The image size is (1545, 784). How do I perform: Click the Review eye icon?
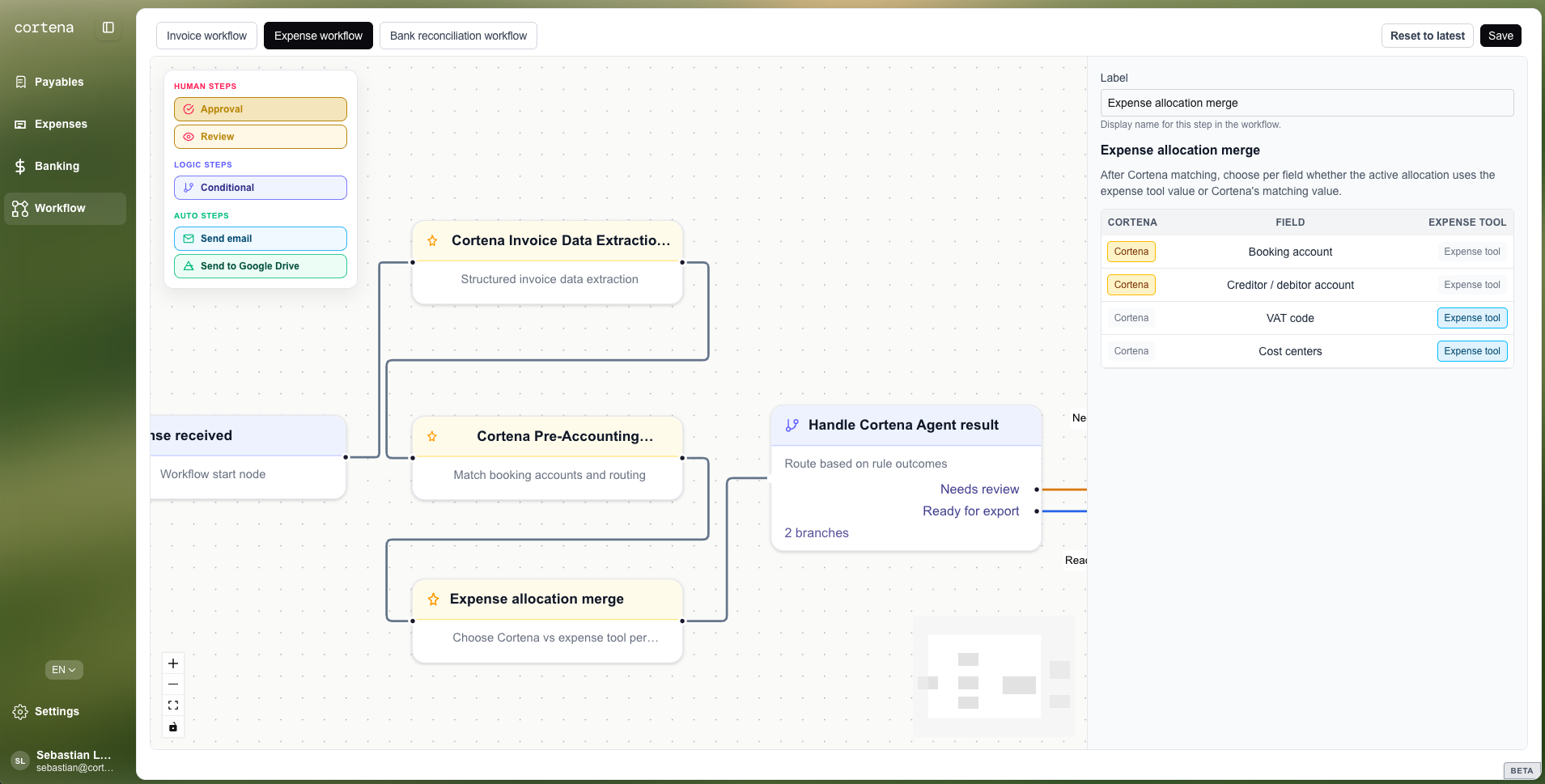click(189, 137)
